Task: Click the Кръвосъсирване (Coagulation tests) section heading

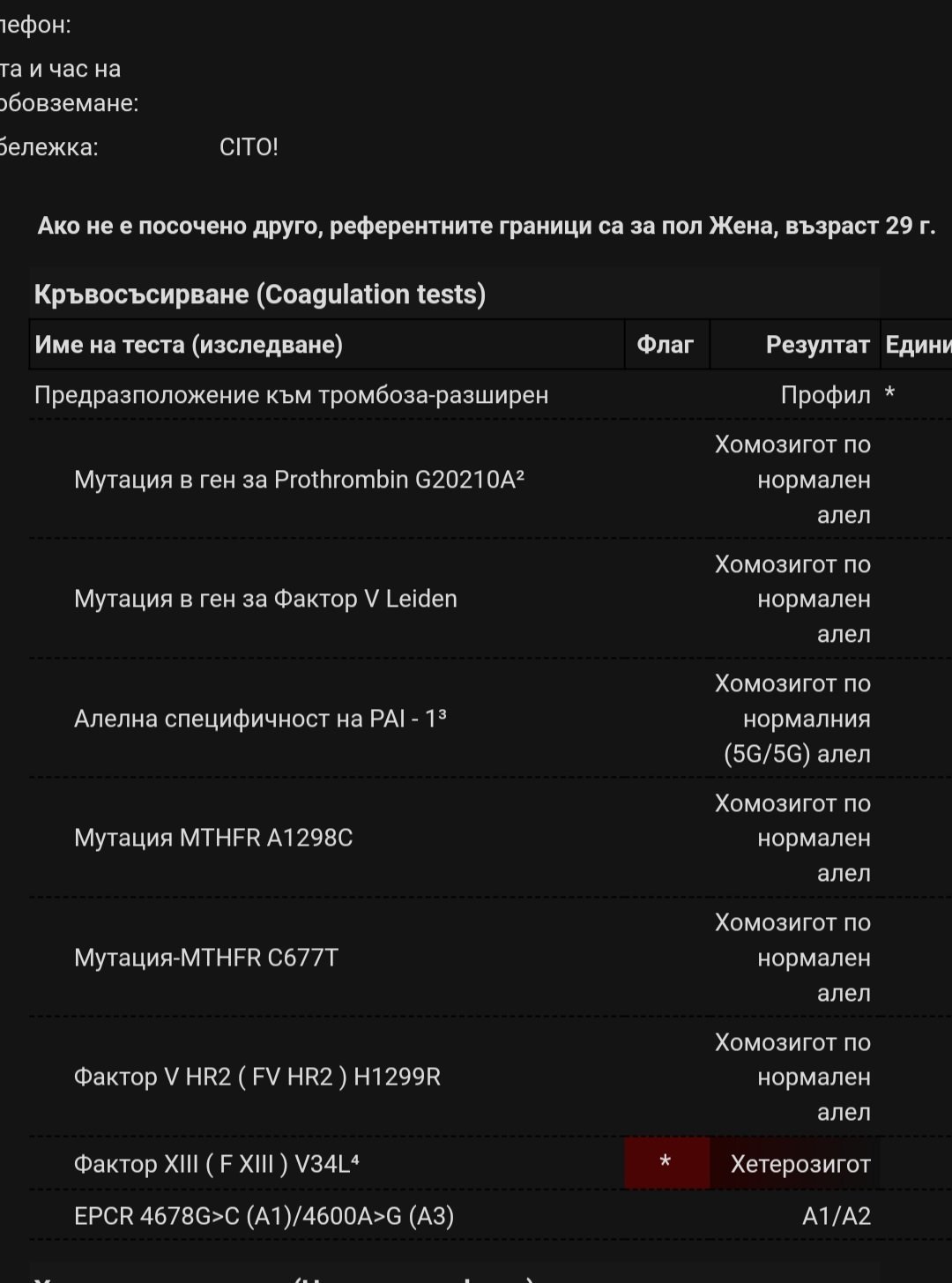Action: tap(260, 294)
